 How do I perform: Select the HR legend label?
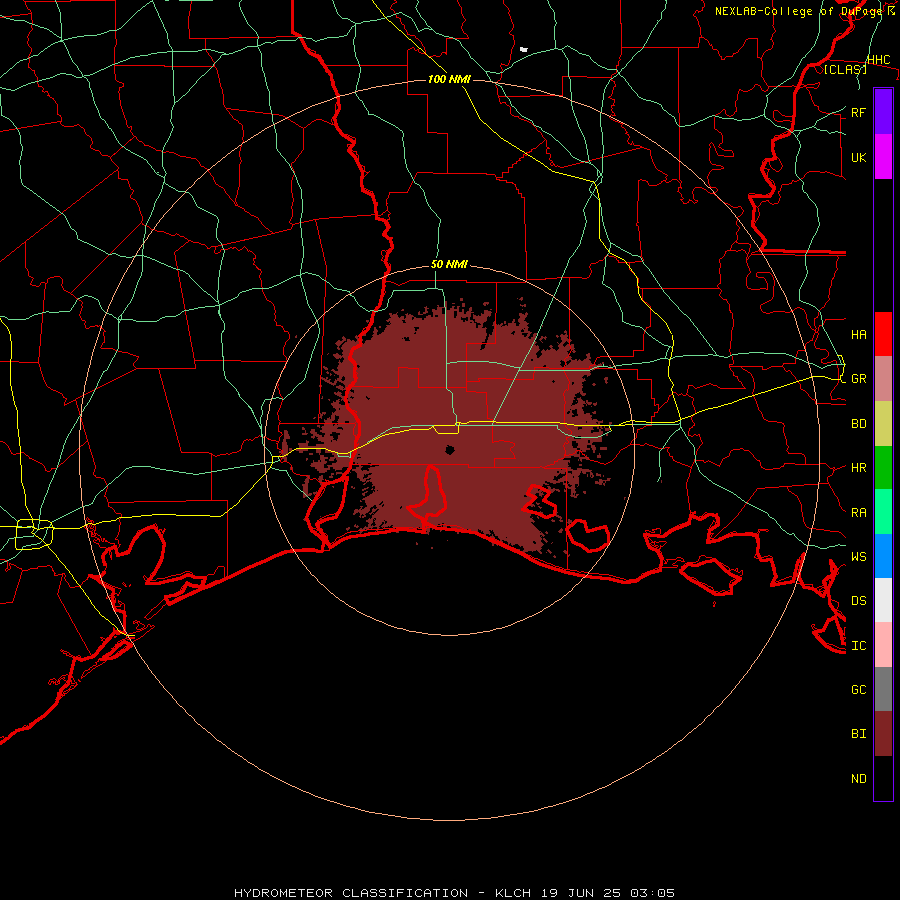(x=858, y=468)
